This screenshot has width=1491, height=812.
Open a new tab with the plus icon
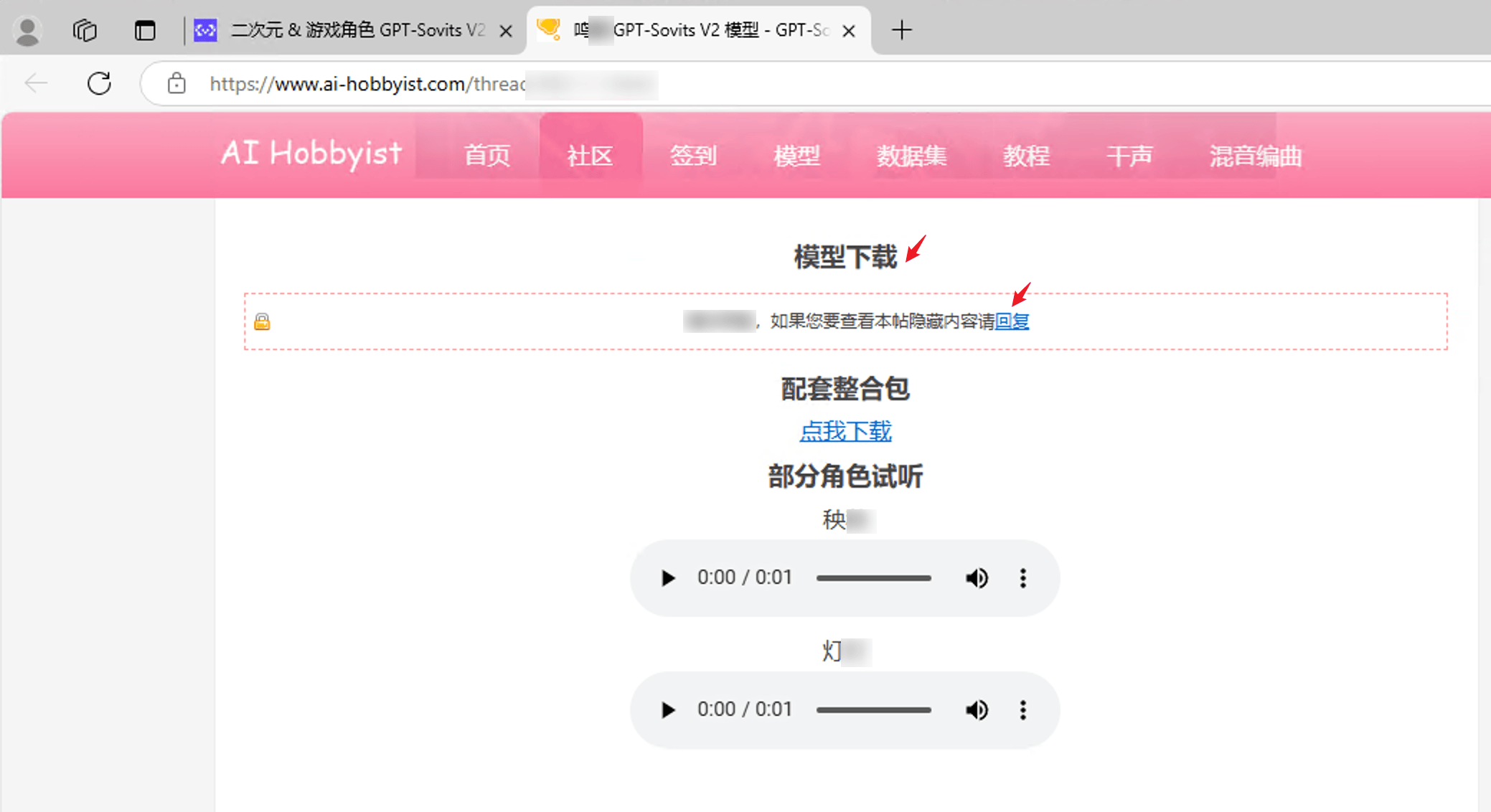[x=901, y=30]
